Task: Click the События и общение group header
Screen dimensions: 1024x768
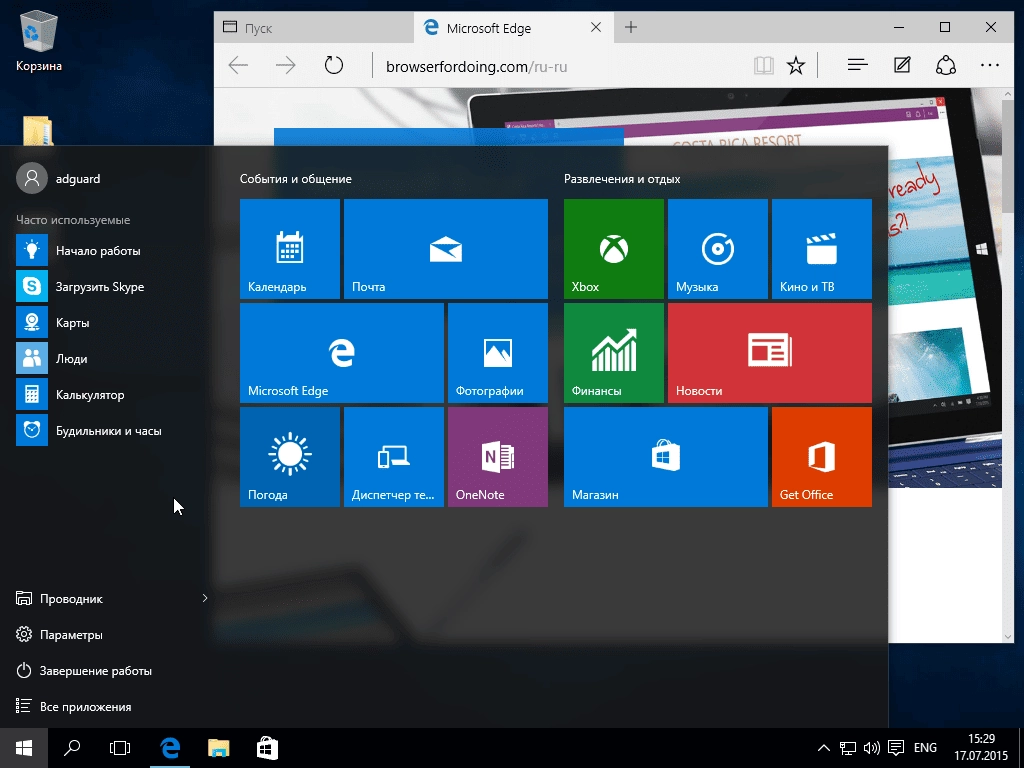Action: click(296, 178)
